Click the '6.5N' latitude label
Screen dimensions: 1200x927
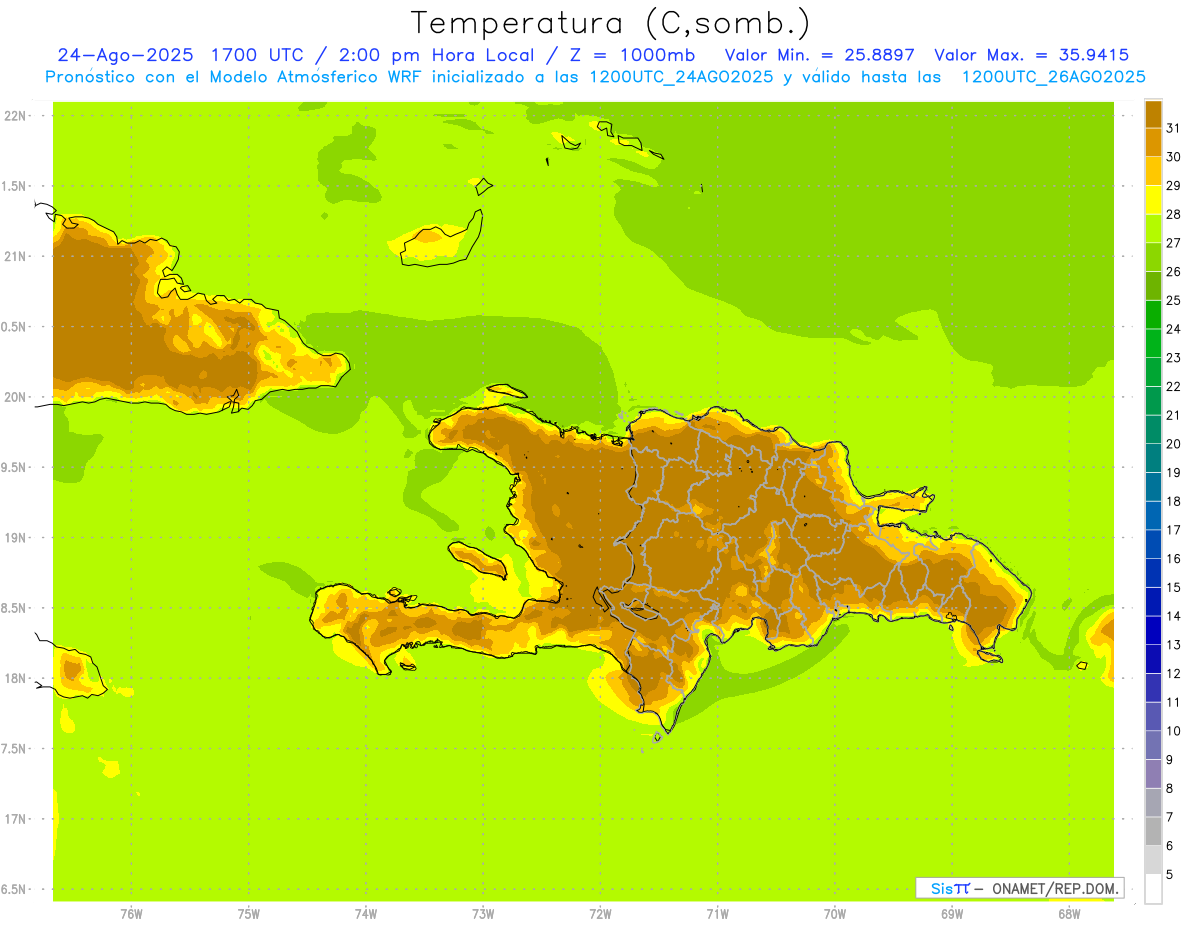15,889
